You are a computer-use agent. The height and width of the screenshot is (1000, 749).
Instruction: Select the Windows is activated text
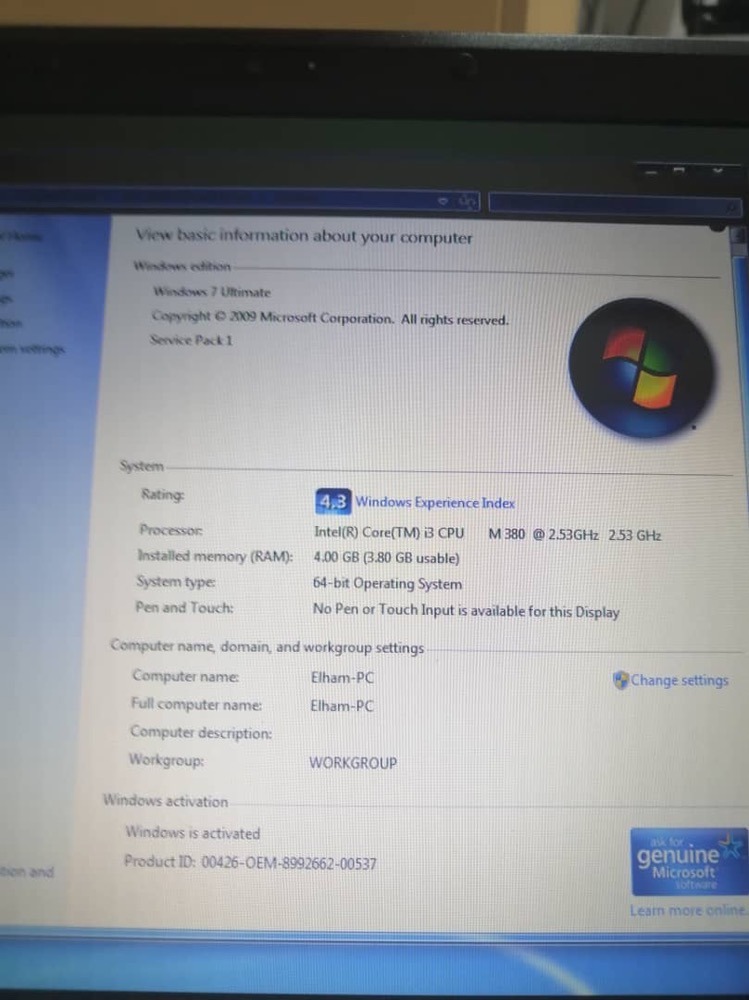coord(193,833)
